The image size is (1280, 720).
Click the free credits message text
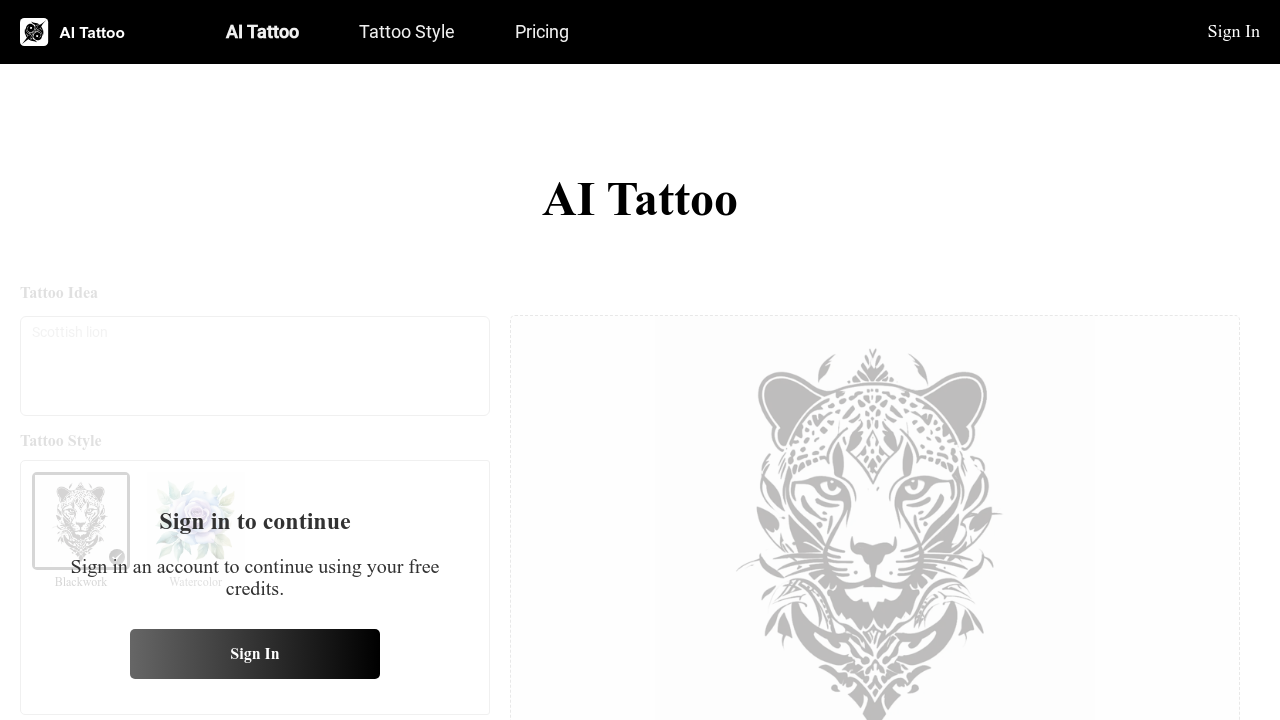click(x=255, y=577)
